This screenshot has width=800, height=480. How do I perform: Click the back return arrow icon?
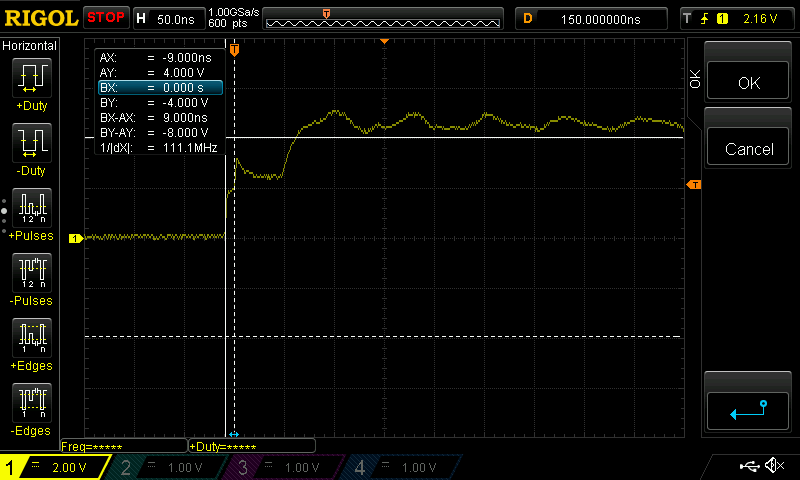tap(749, 409)
